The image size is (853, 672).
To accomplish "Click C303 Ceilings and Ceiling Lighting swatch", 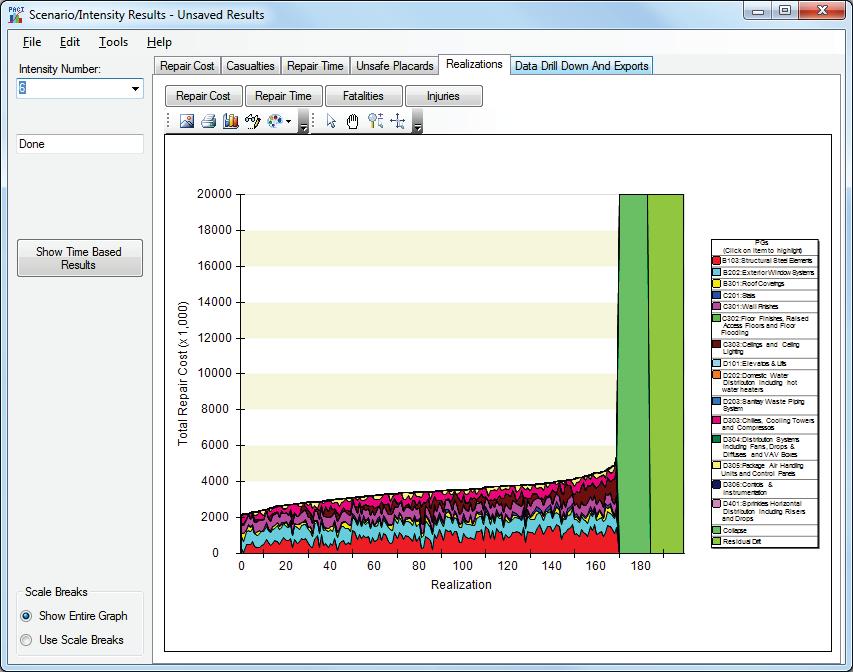I will pos(716,344).
